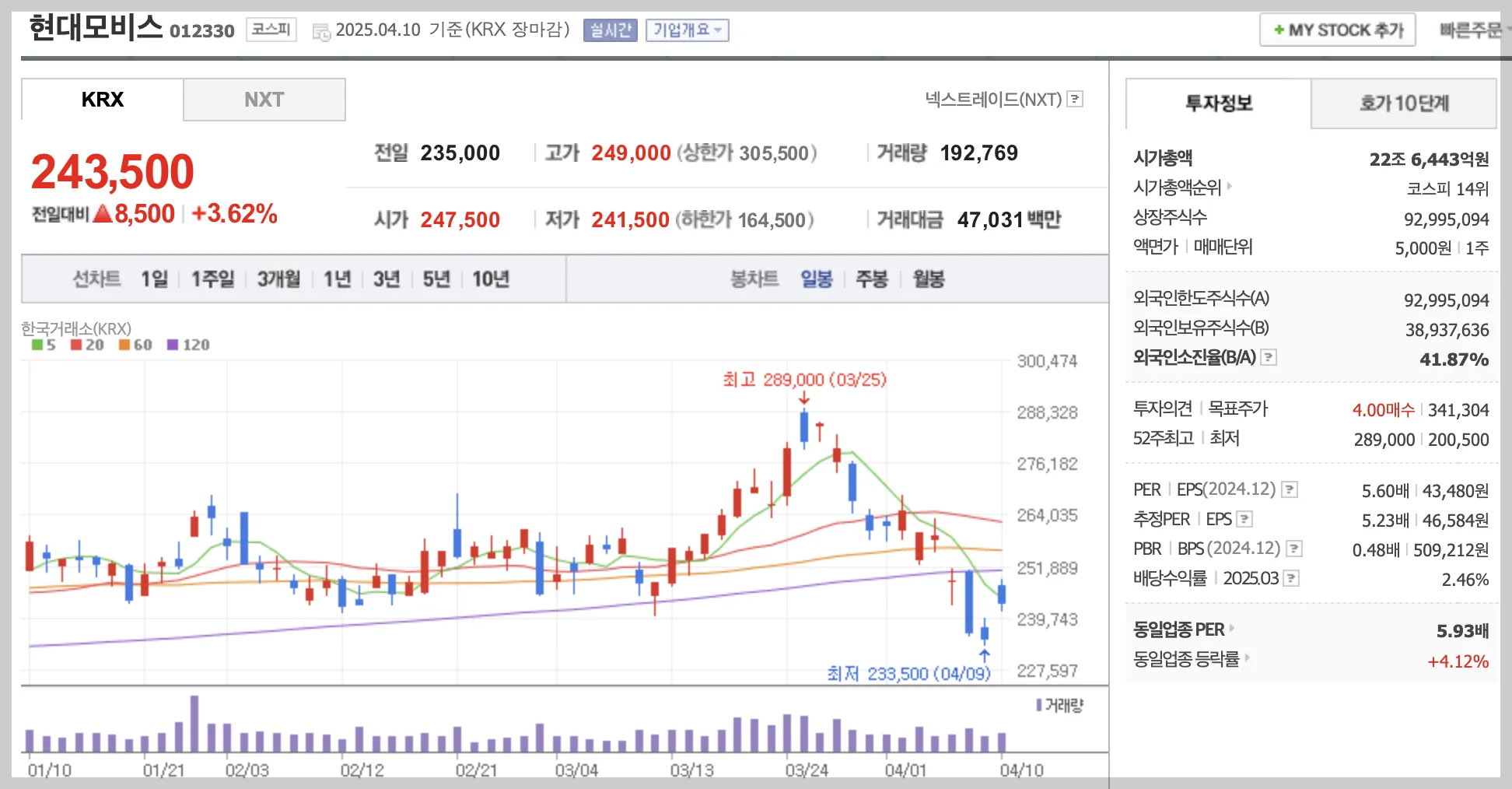Viewport: 1512px width, 789px height.
Task: Open the 기업개요 dropdown
Action: click(688, 30)
